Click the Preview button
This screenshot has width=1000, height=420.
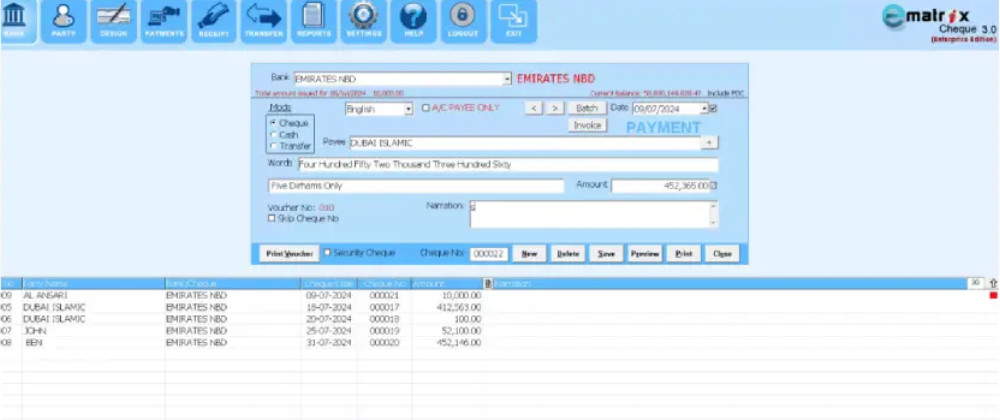pos(645,254)
